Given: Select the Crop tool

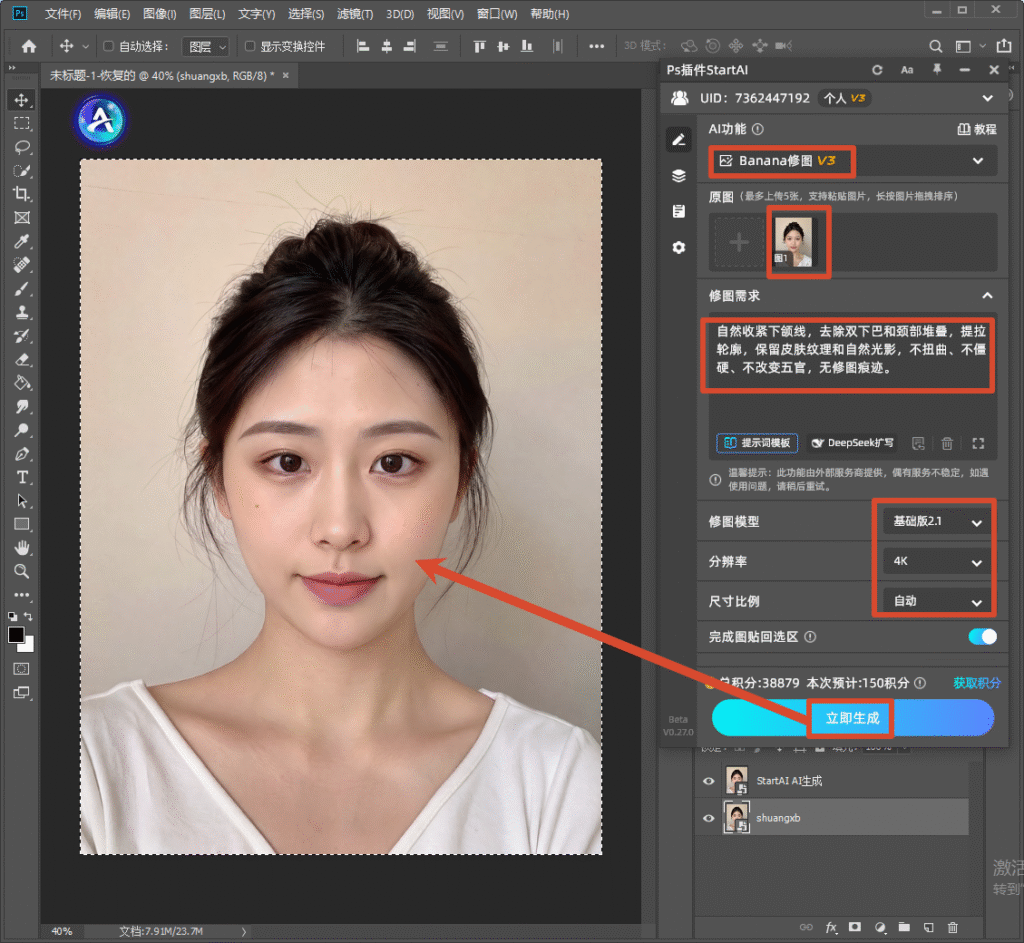Looking at the screenshot, I should pyautogui.click(x=22, y=194).
